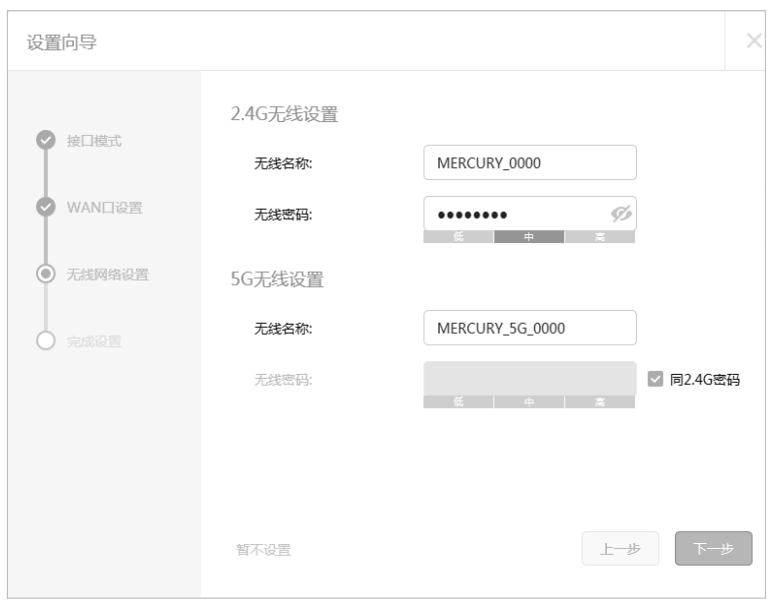Click the disabled 5G 无线密码 field
773x609 pixels.
click(530, 379)
